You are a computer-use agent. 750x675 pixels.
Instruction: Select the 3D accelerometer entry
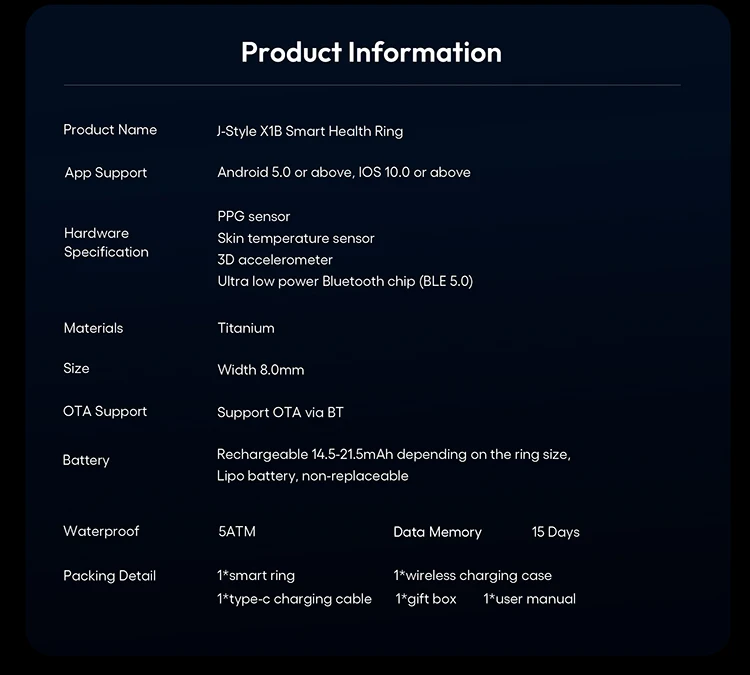(275, 260)
